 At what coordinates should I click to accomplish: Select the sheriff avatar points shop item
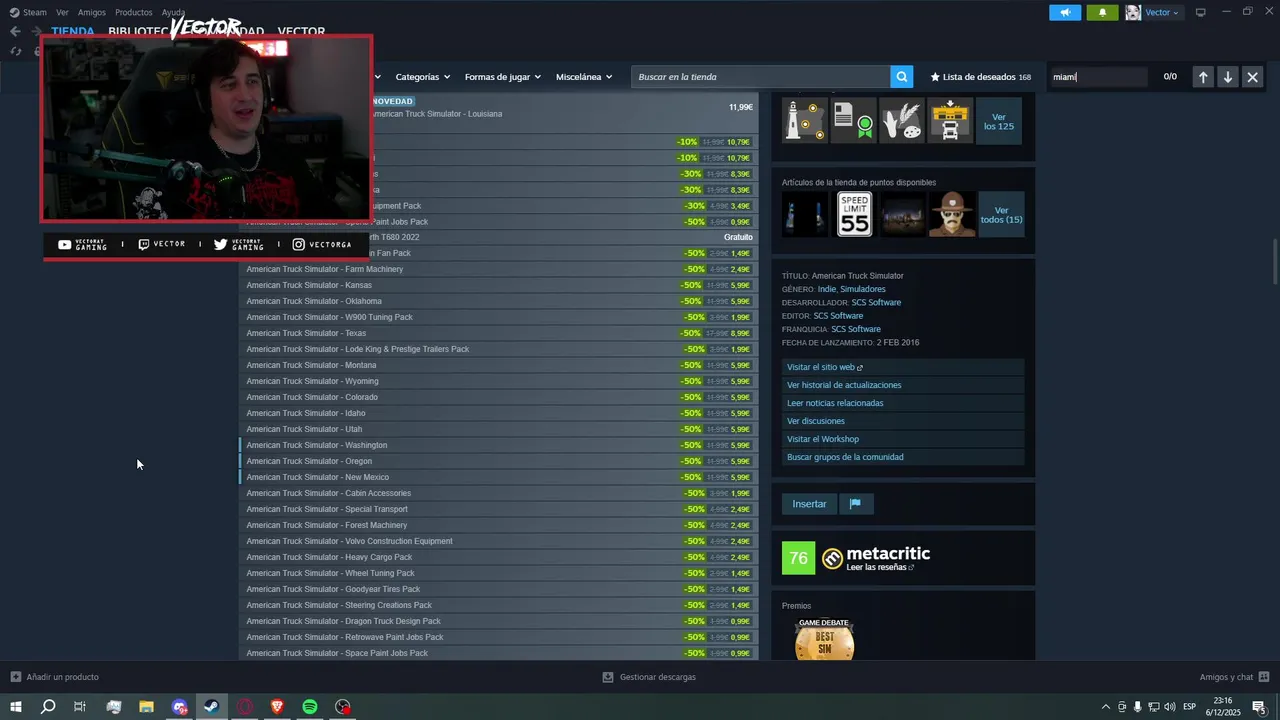951,214
